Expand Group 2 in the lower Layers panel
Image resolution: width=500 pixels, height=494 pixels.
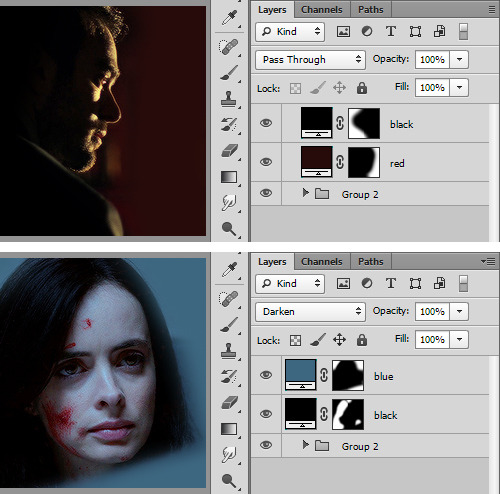(305, 445)
